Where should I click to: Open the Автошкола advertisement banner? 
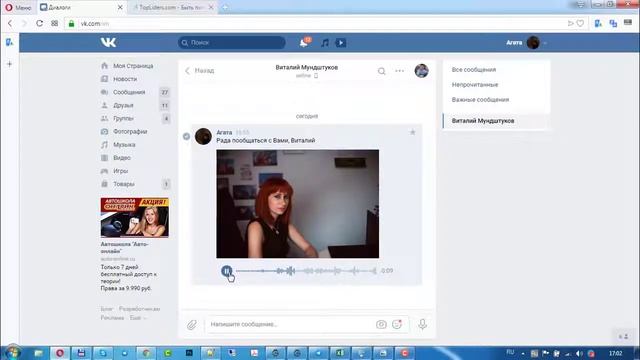tap(135, 218)
